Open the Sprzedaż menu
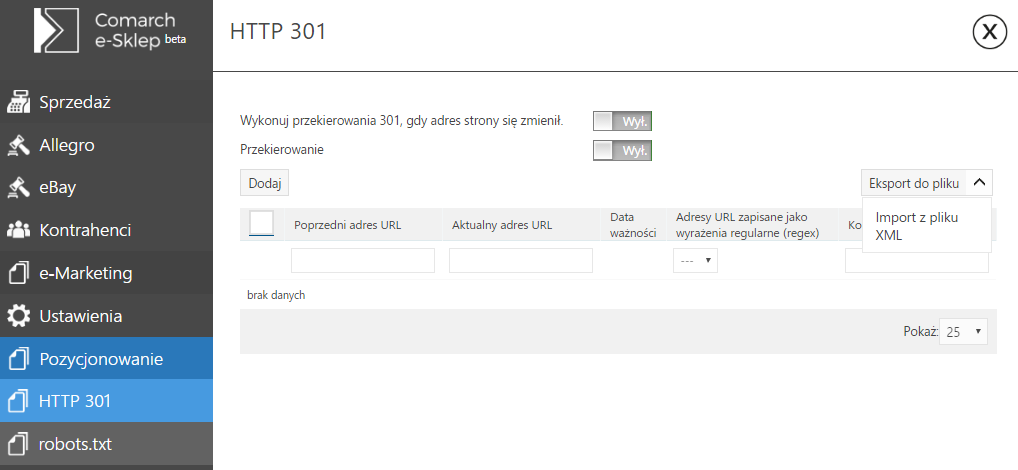This screenshot has width=1018, height=470. [x=106, y=103]
